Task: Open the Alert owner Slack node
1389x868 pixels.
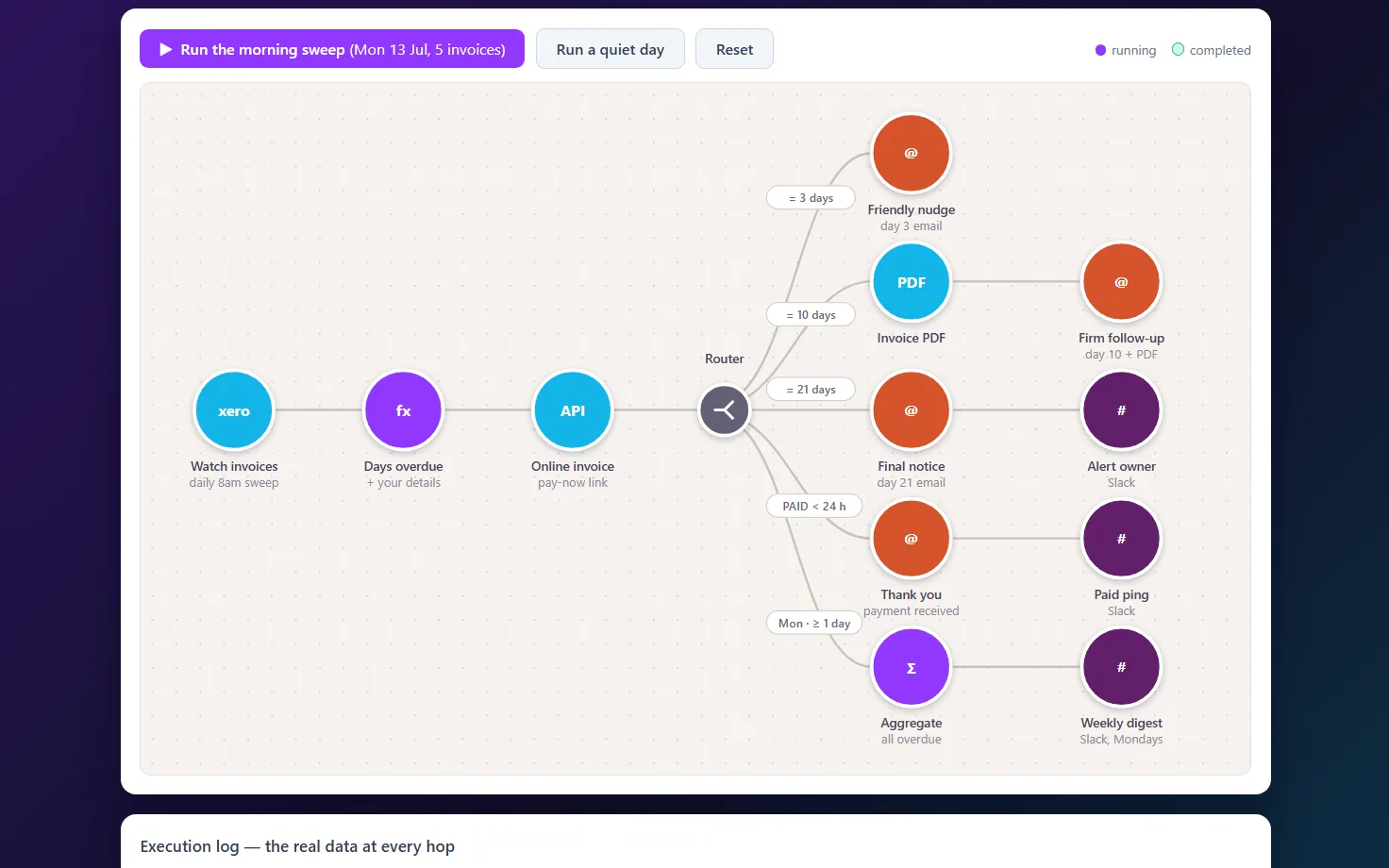Action: pyautogui.click(x=1122, y=410)
